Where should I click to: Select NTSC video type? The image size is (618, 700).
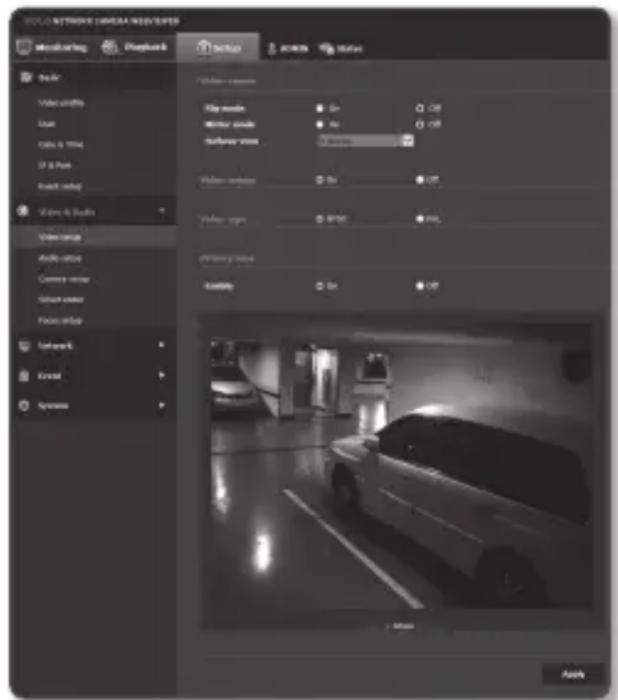(320, 219)
